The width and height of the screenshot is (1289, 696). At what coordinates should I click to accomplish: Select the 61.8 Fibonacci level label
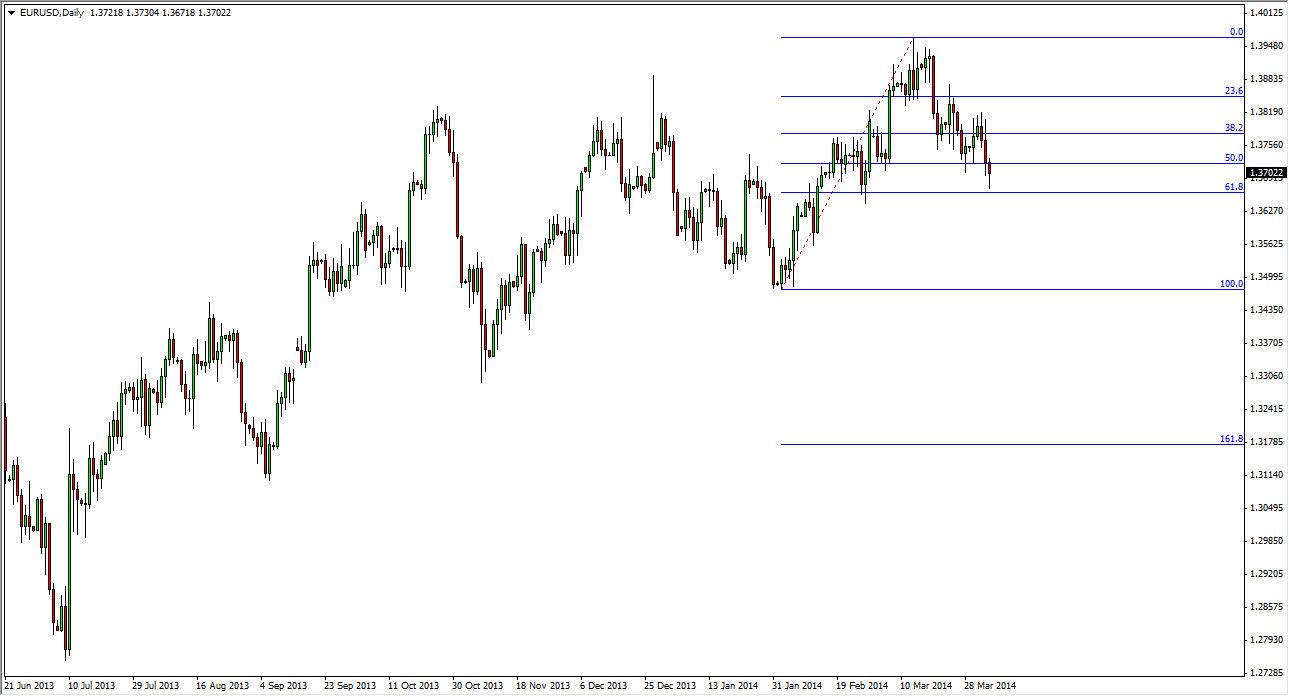coord(1231,187)
